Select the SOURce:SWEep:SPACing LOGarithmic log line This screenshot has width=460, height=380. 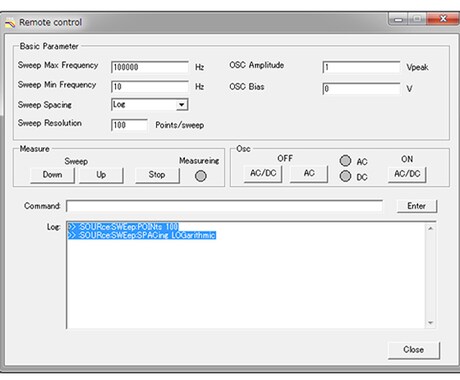pyautogui.click(x=142, y=235)
